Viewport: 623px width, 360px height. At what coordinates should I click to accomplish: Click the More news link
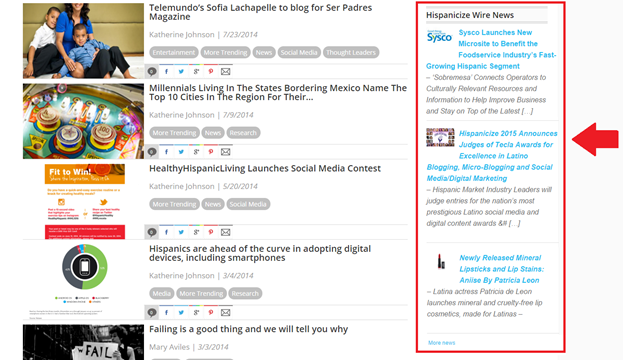[x=441, y=343]
